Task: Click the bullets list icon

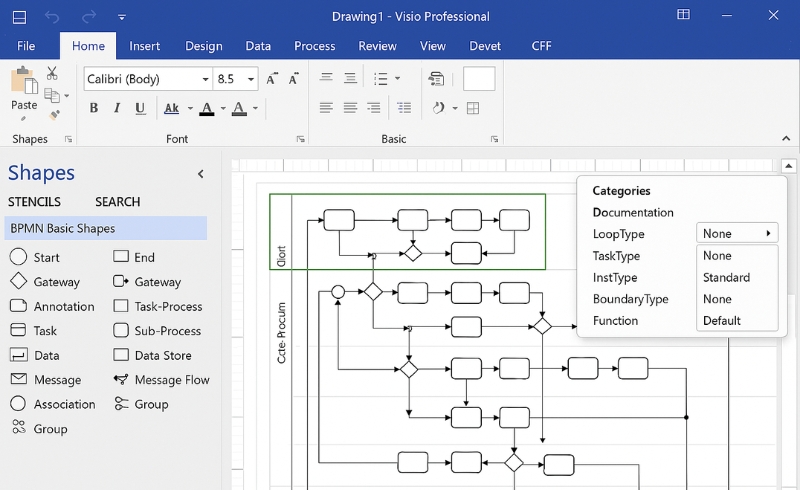Action: coord(381,79)
